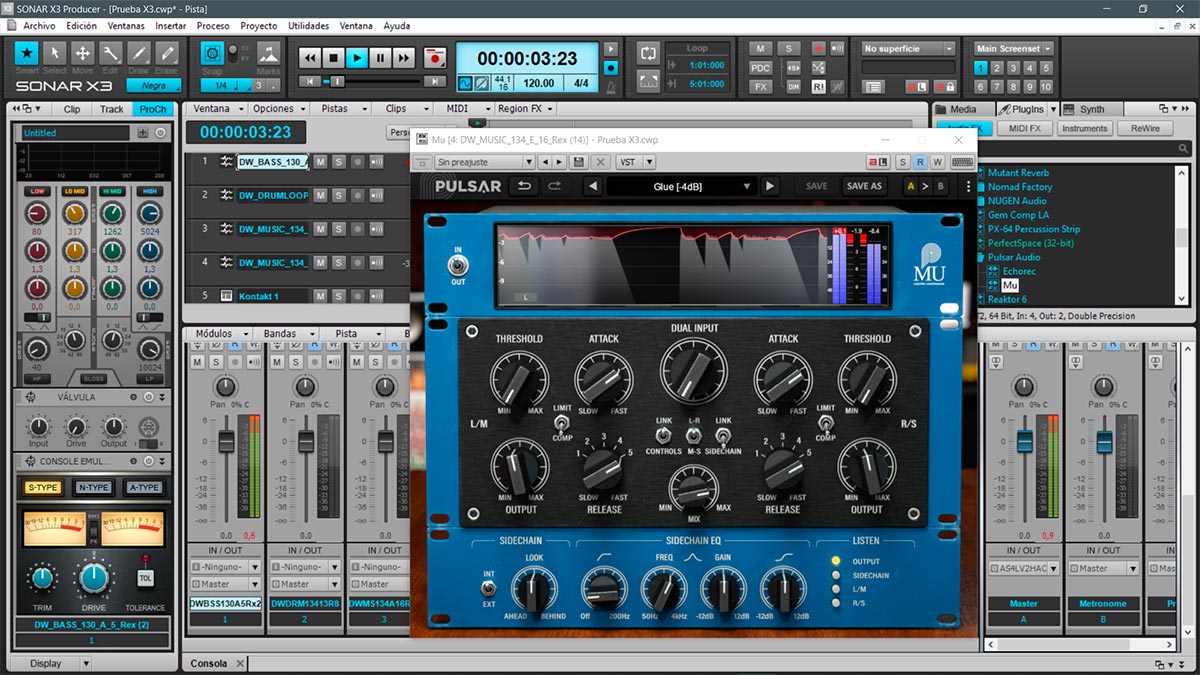Redo in the Pulsar Mu plugin
This screenshot has height=675, width=1200.
coord(554,186)
